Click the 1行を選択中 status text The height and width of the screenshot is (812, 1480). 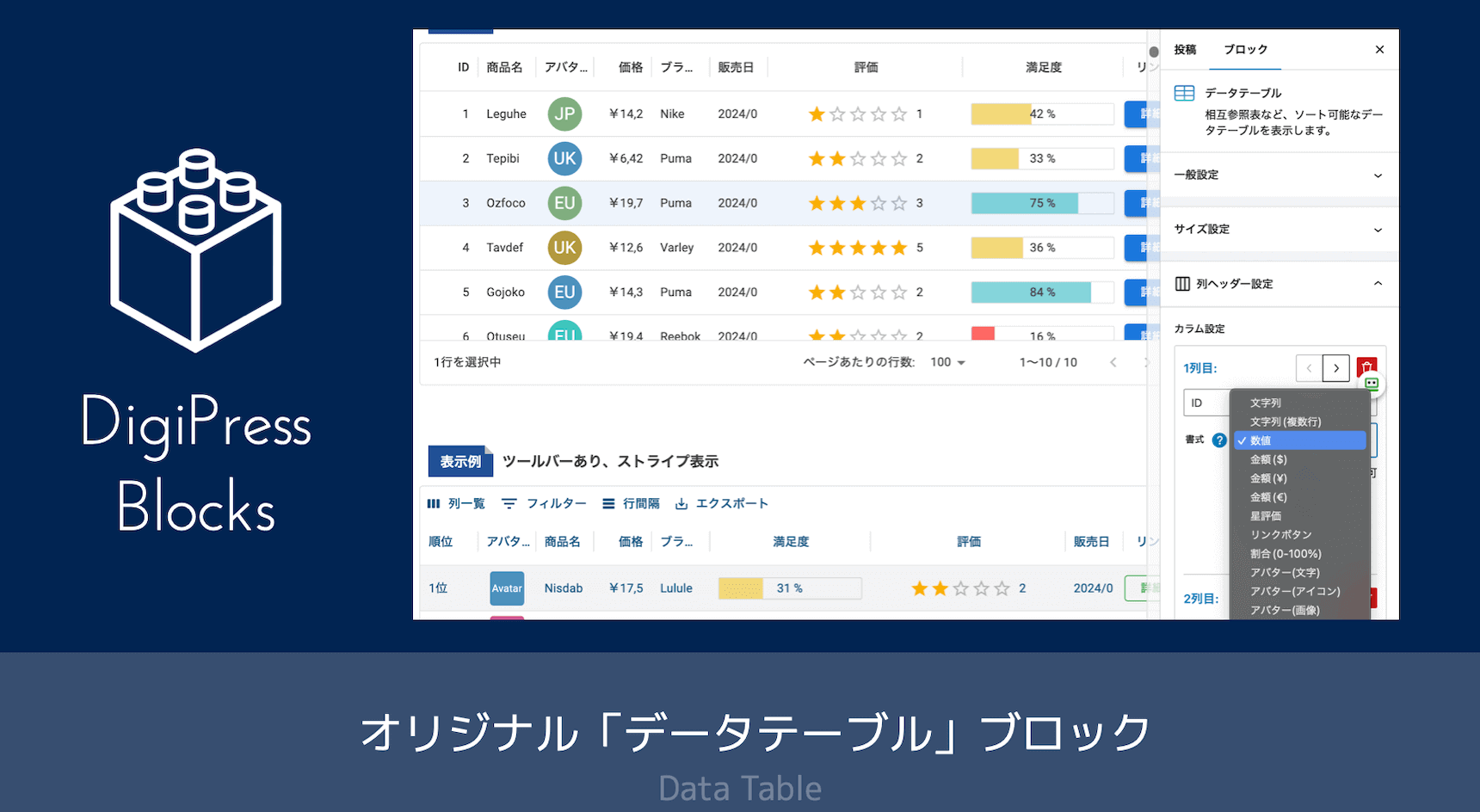[x=467, y=362]
